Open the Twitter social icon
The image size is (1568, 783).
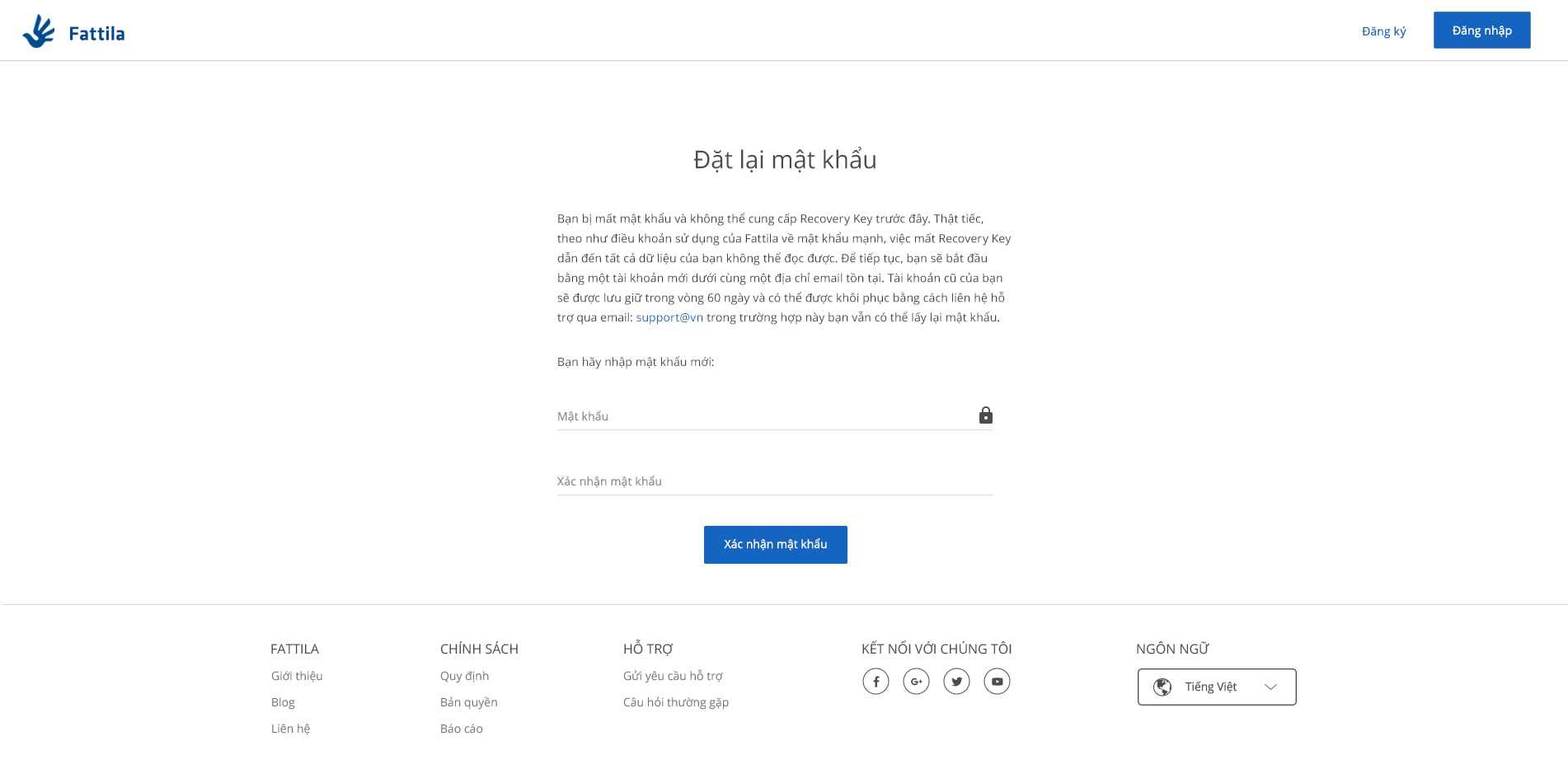tap(956, 682)
